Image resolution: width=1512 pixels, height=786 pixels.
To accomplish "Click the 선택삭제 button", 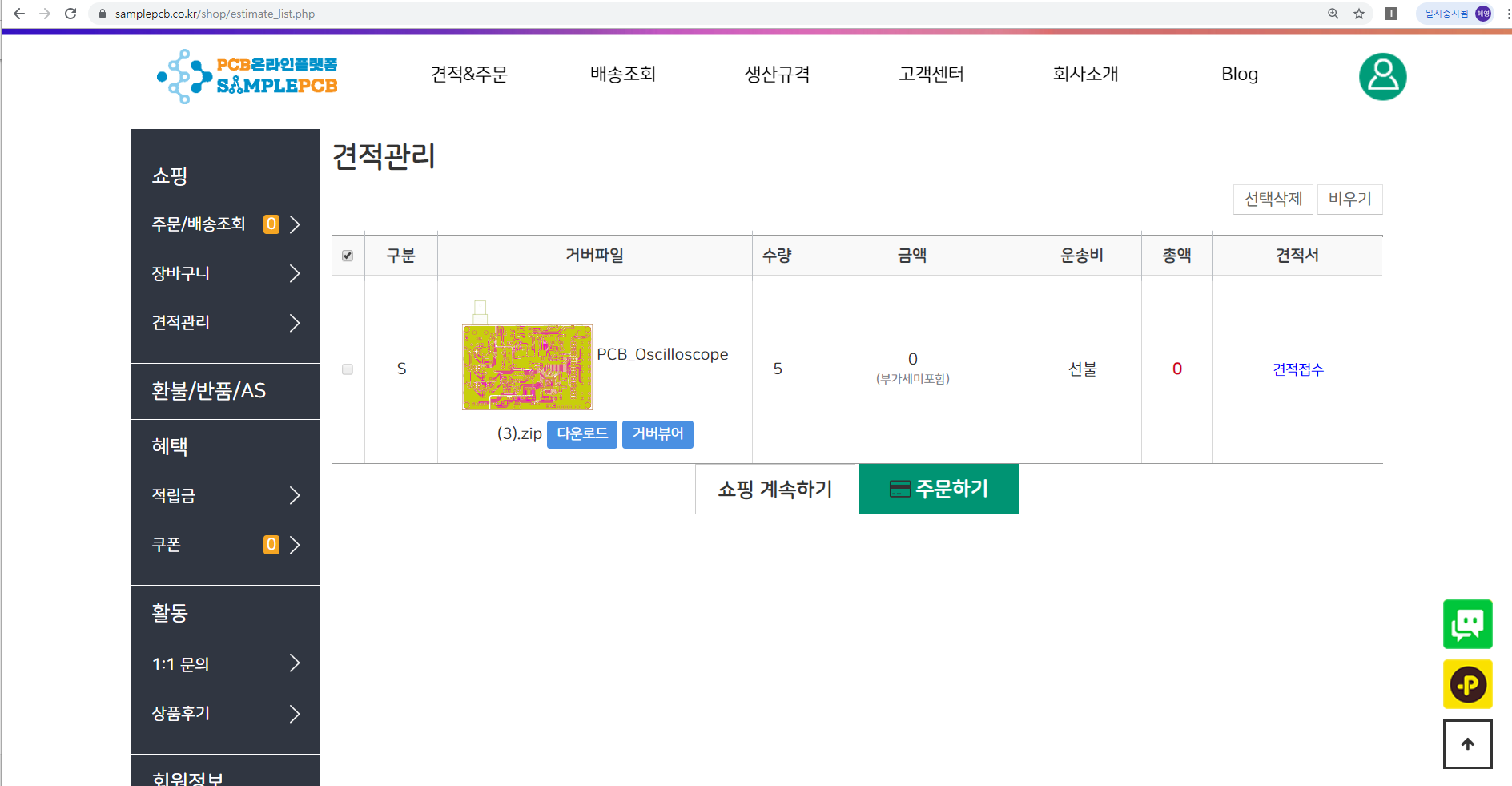I will click(1273, 199).
